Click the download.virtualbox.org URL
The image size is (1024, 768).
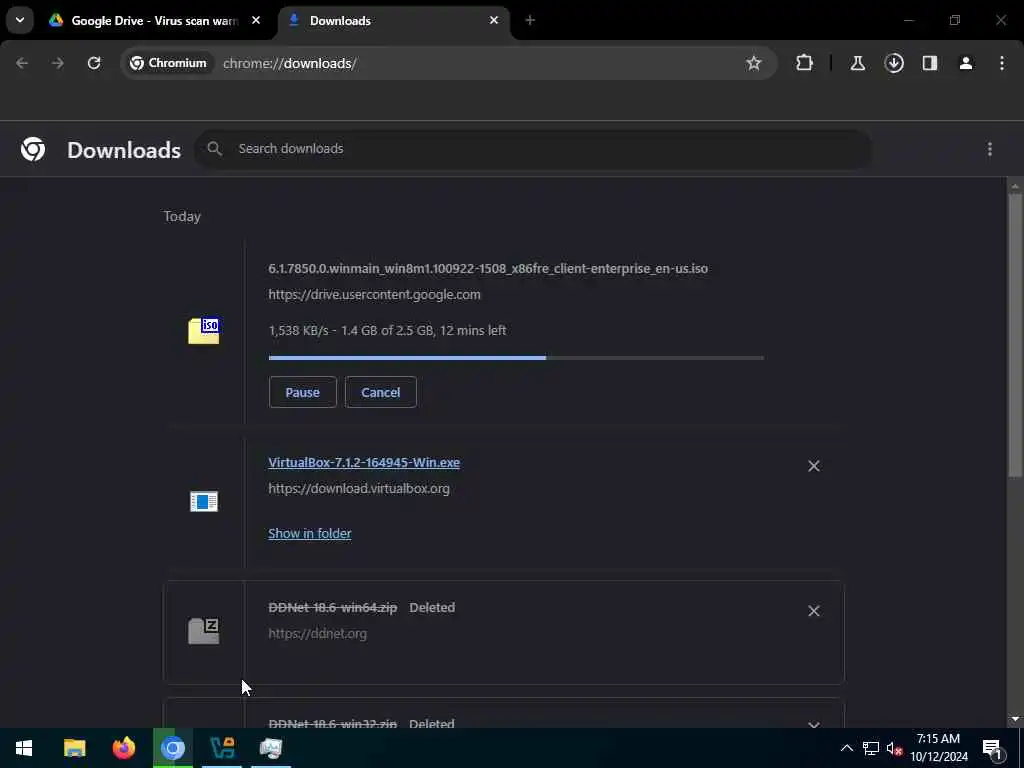(x=359, y=488)
